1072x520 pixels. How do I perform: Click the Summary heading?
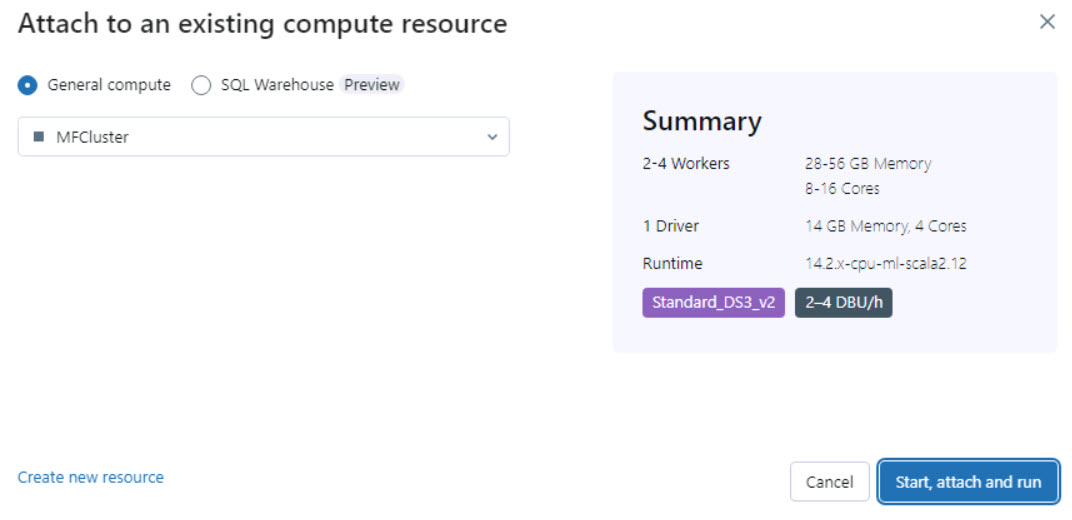tap(702, 121)
